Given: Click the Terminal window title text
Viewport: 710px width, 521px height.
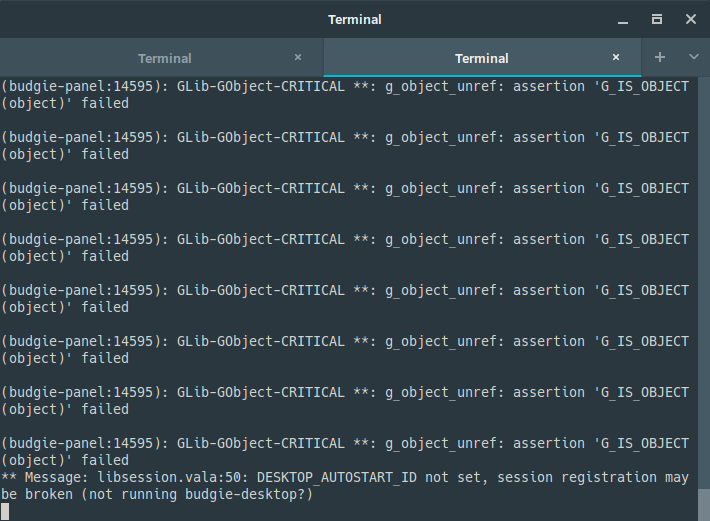Looking at the screenshot, I should 355,19.
